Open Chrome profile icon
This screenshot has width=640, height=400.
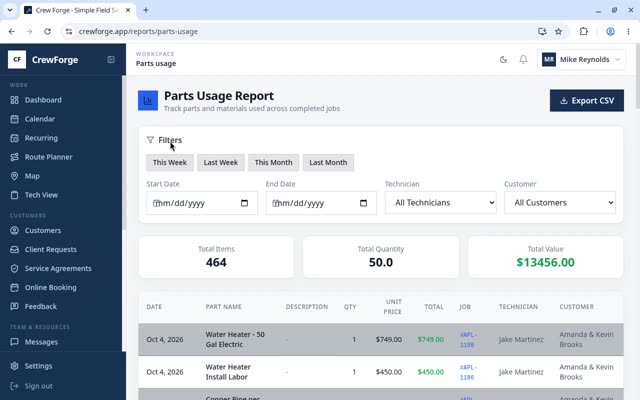(610, 31)
